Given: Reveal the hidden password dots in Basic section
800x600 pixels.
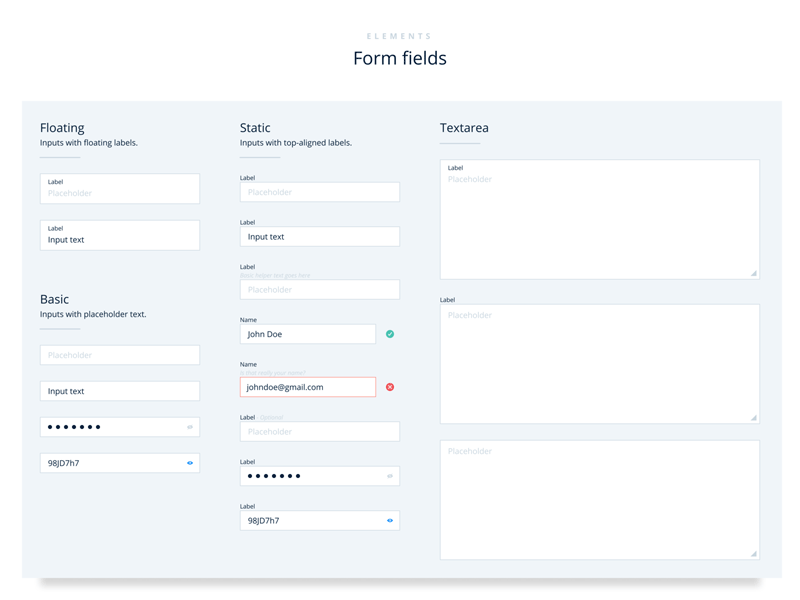Looking at the screenshot, I should pos(188,427).
